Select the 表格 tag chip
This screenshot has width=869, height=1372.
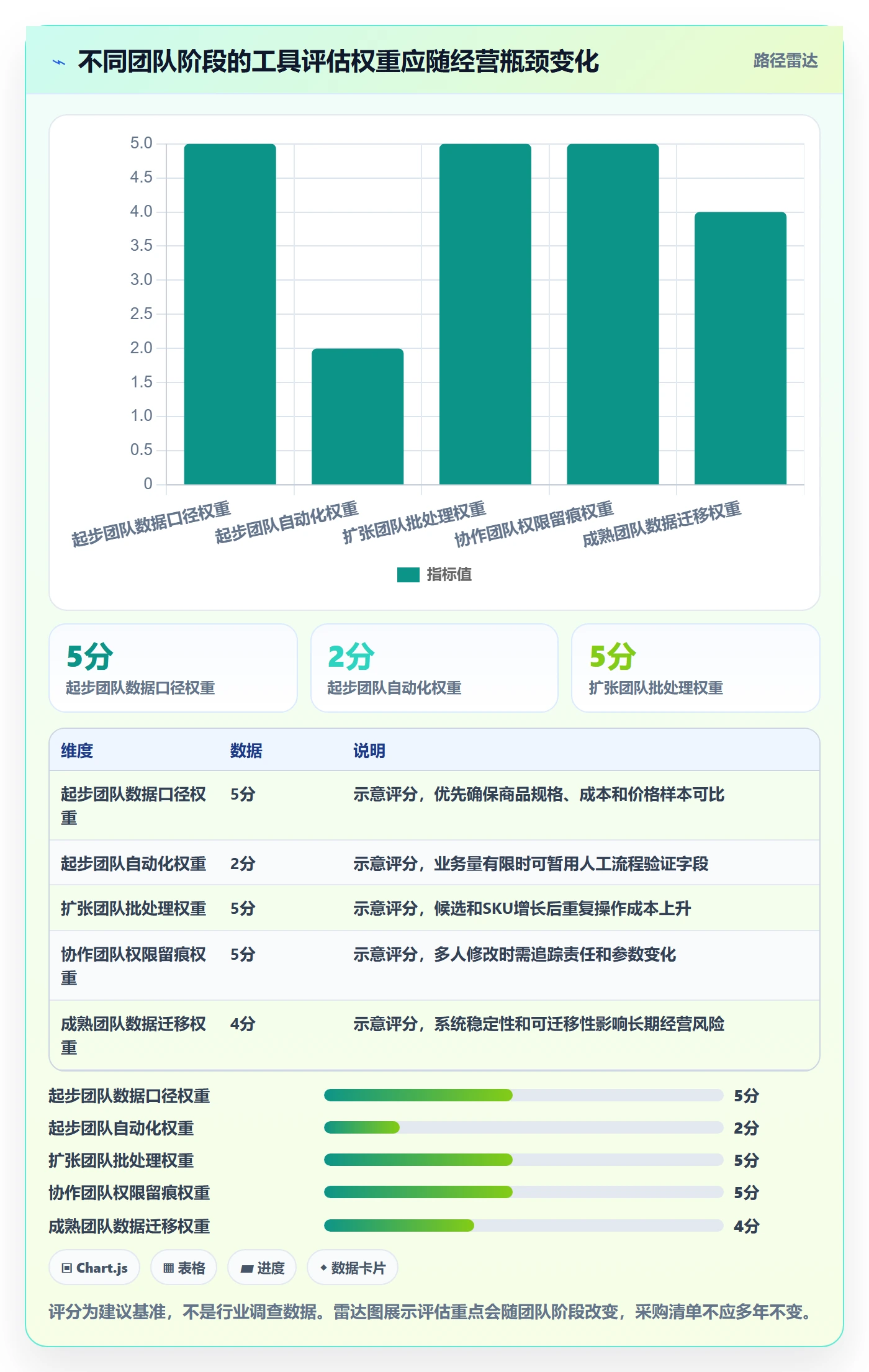[x=184, y=1268]
